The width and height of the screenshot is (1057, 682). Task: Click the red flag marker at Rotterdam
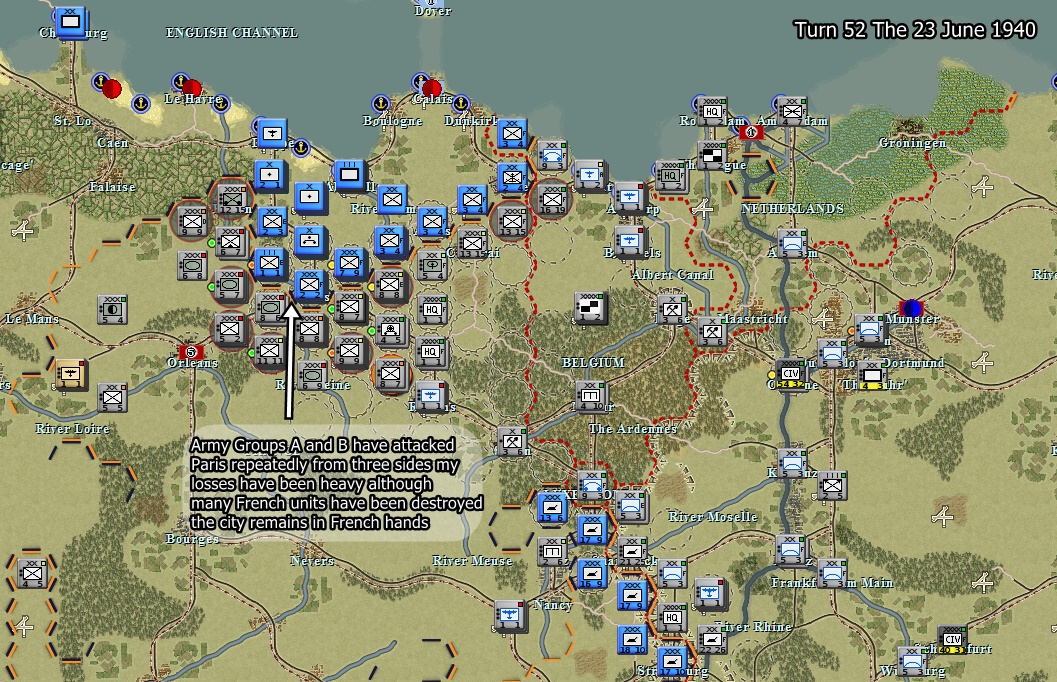pos(751,133)
